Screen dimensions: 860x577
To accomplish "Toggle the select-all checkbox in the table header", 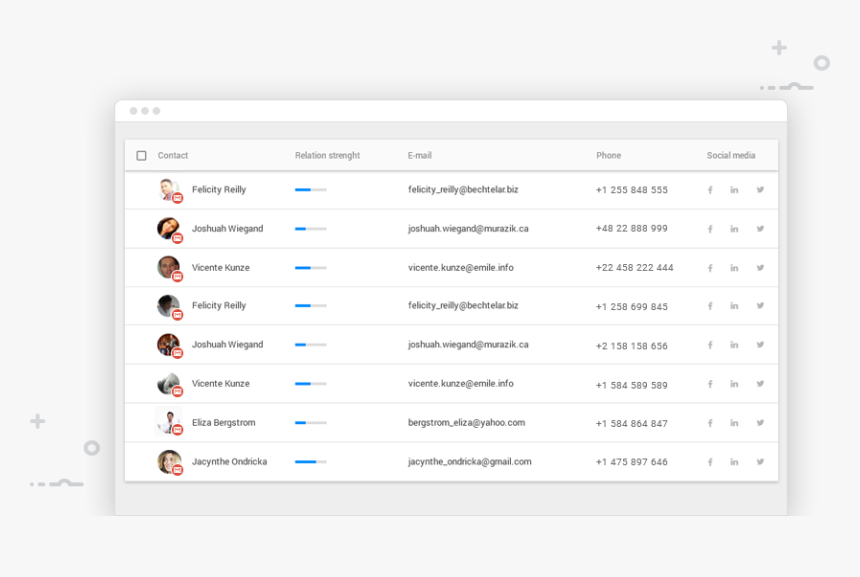I will [141, 156].
